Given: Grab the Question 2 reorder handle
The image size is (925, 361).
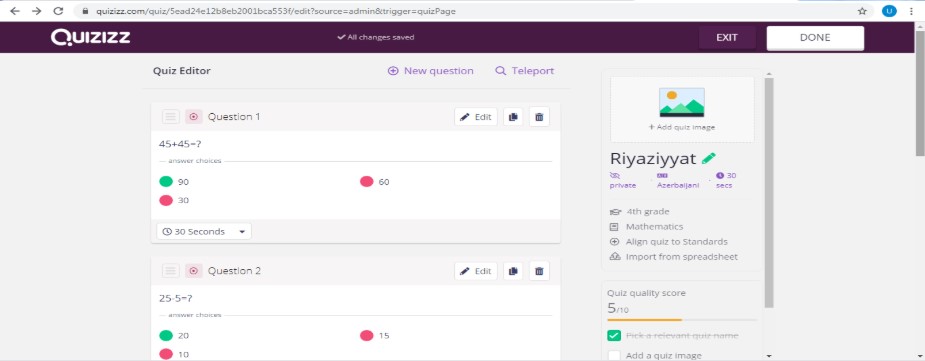Looking at the screenshot, I should [x=170, y=271].
